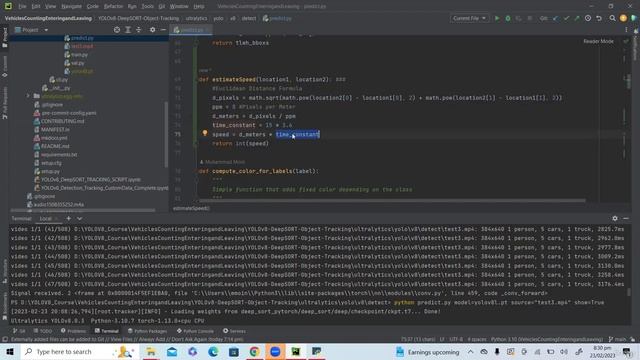Open Bookmarks tool window from left sidebar
The image size is (640, 360).
[x=5, y=307]
